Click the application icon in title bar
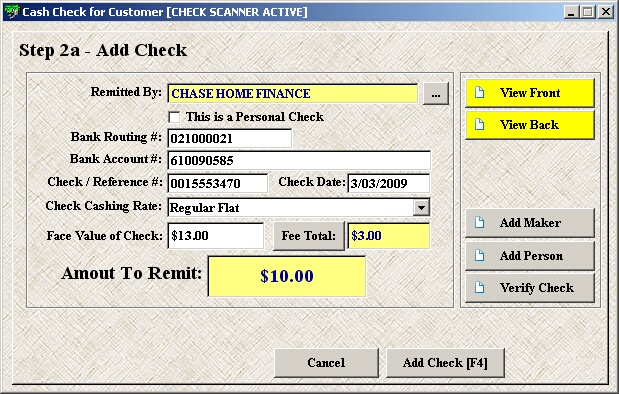Image resolution: width=619 pixels, height=394 pixels. click(x=12, y=11)
